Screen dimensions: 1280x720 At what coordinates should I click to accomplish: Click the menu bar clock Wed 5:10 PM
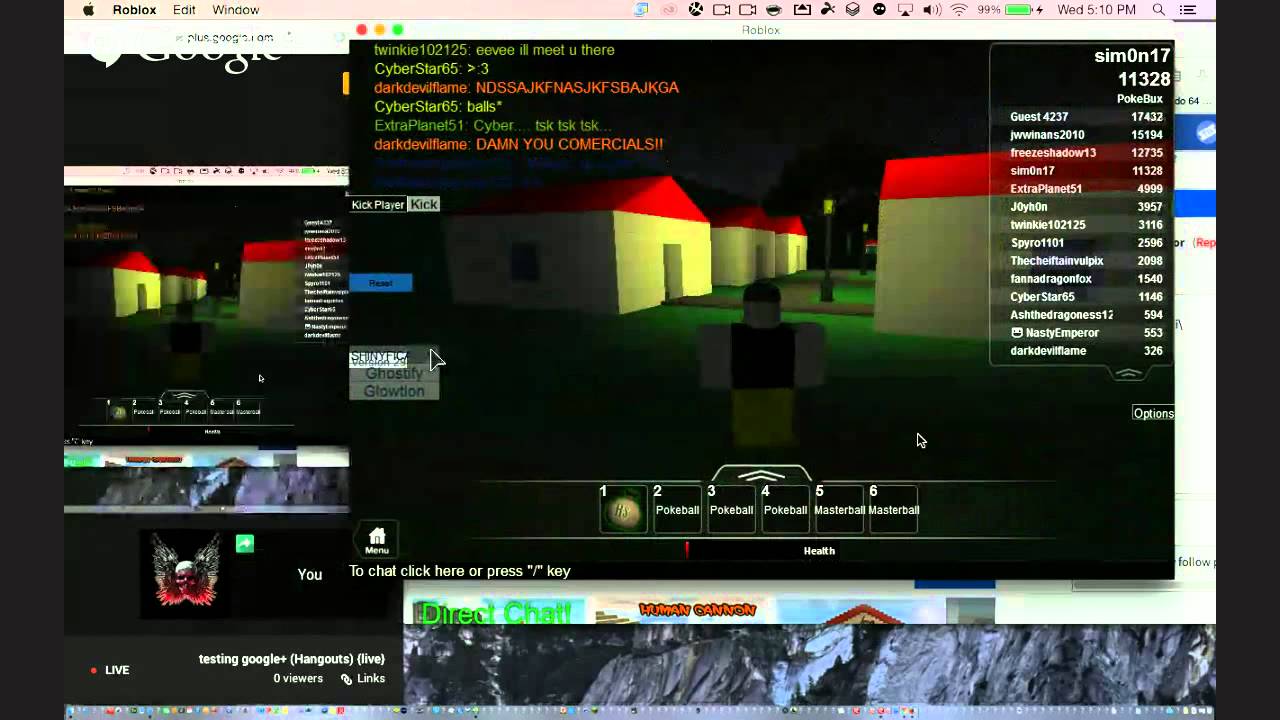[x=1097, y=10]
